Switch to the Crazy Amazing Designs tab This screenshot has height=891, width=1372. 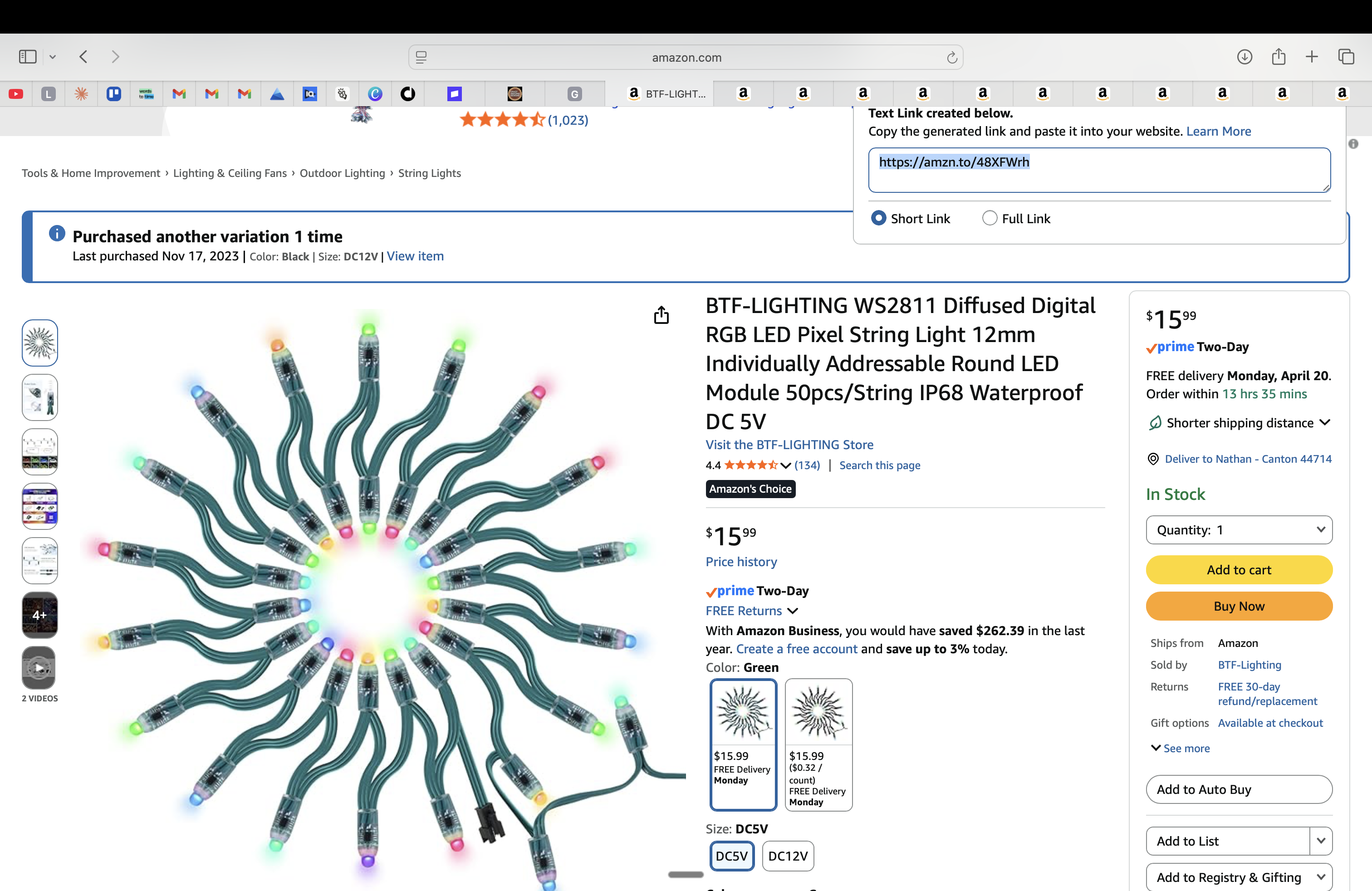coord(515,93)
